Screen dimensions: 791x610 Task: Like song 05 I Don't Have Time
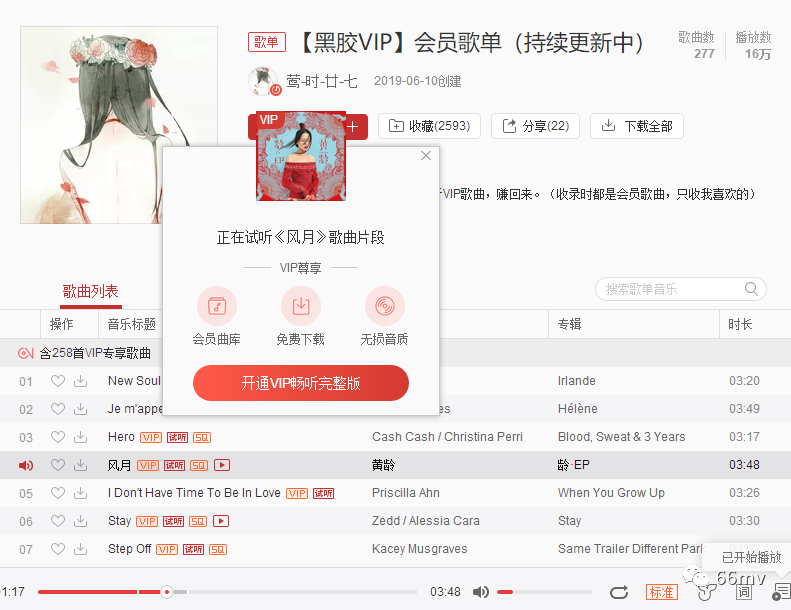click(x=58, y=493)
